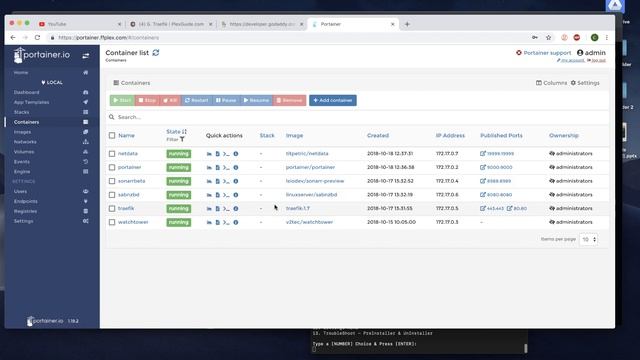Check the sonarrbeta container checkbox

click(x=112, y=181)
